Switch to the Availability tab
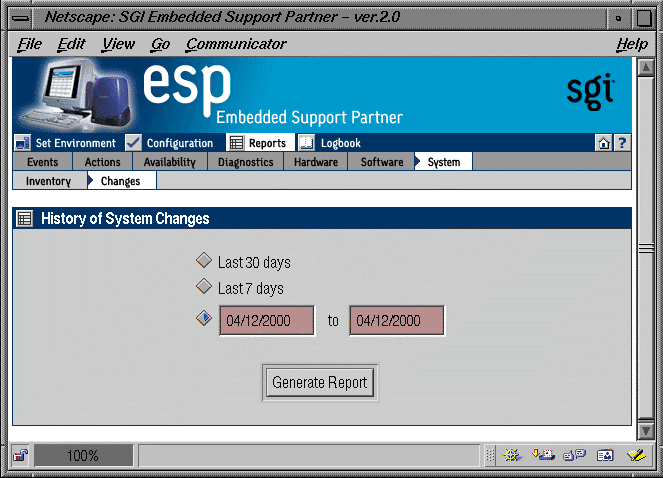 (x=170, y=162)
